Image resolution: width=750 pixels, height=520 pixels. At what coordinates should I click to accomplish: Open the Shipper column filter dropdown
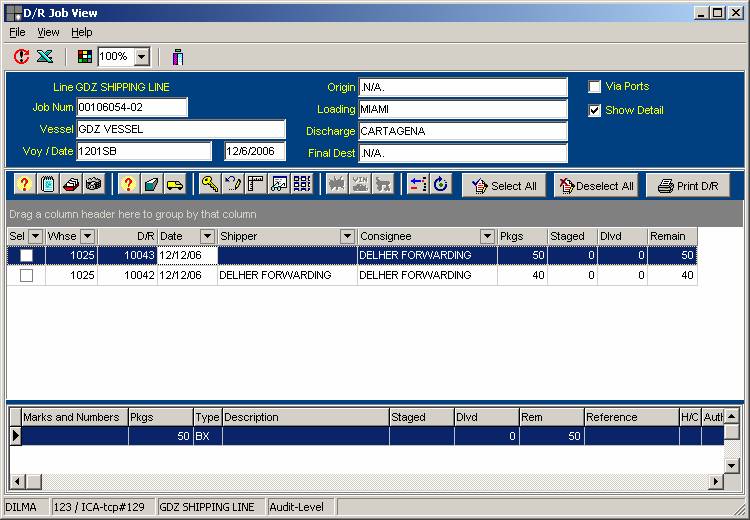pyautogui.click(x=347, y=236)
